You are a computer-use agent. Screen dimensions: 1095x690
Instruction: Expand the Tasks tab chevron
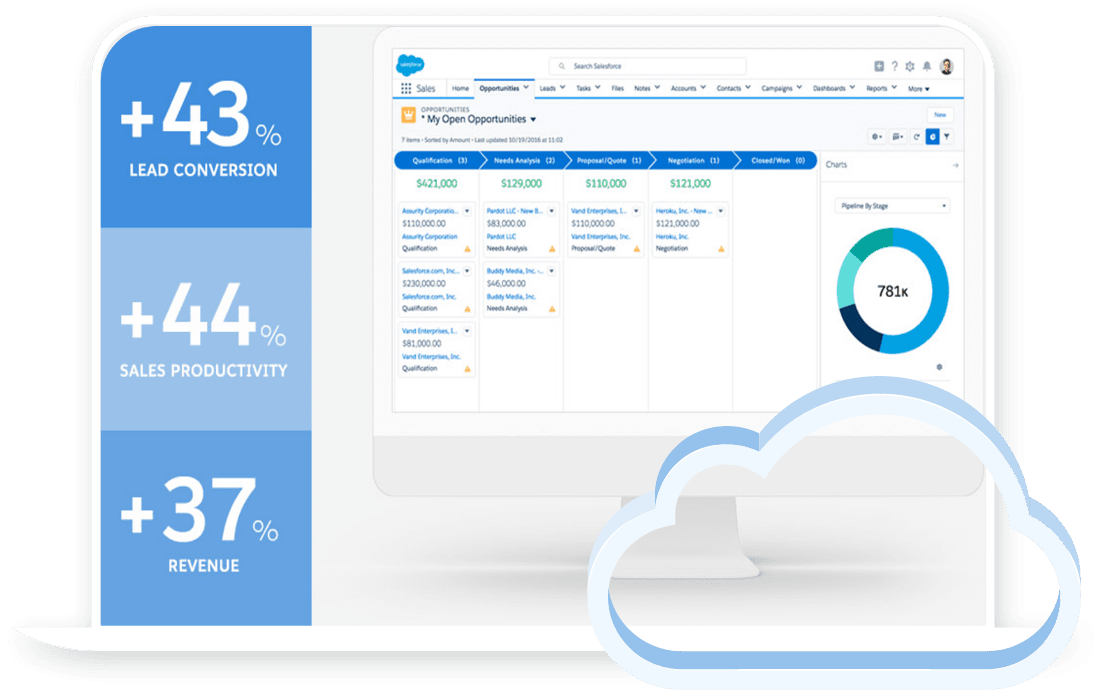598,88
